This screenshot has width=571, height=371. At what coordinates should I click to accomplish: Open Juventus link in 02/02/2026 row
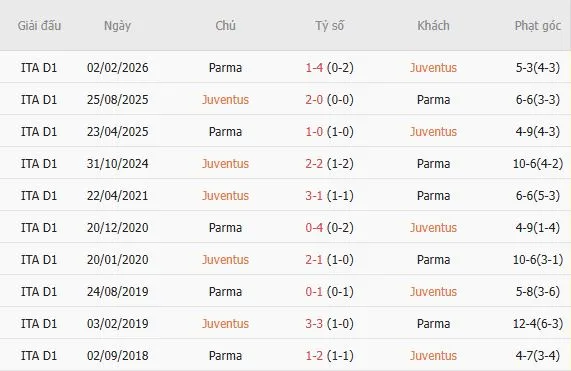point(433,68)
